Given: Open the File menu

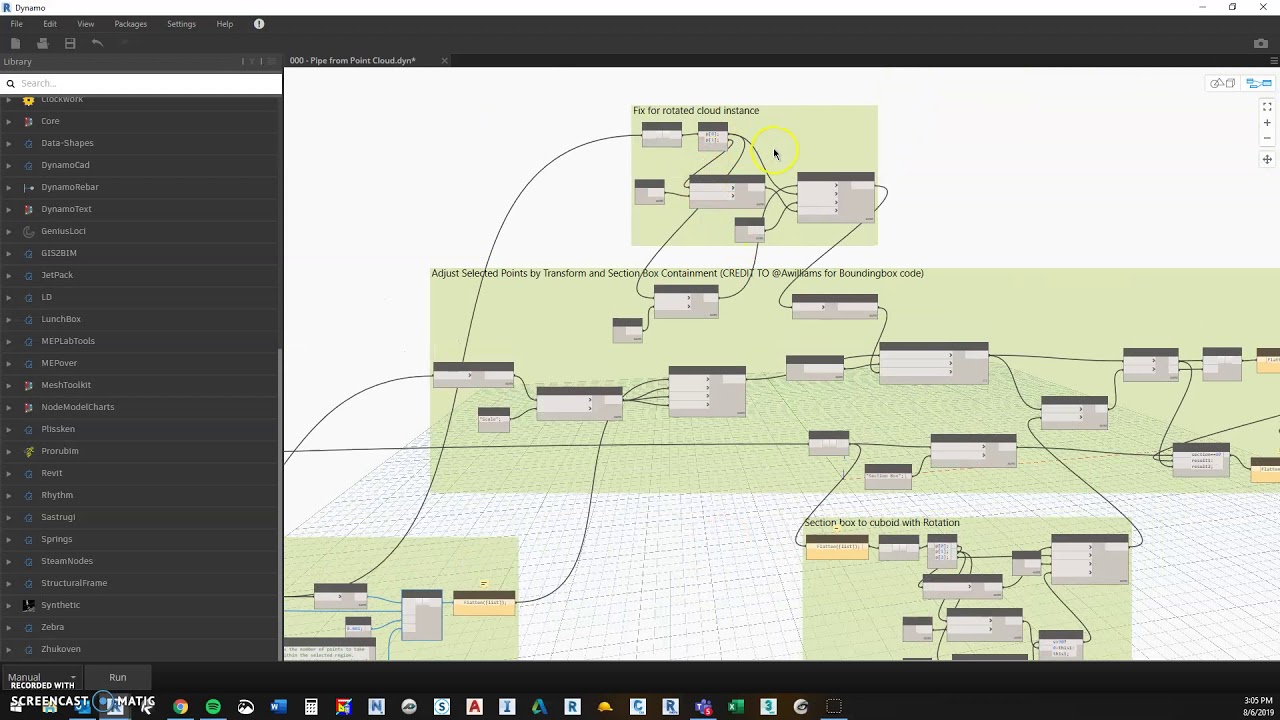Looking at the screenshot, I should pyautogui.click(x=16, y=24).
